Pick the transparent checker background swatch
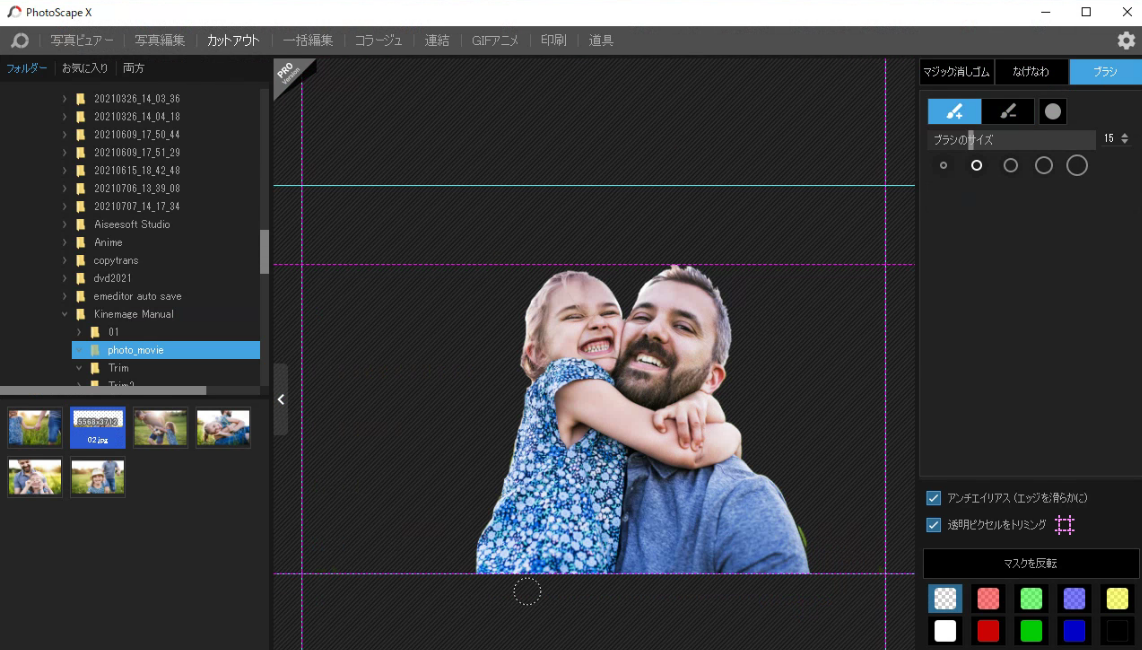The height and width of the screenshot is (650, 1142). (945, 598)
